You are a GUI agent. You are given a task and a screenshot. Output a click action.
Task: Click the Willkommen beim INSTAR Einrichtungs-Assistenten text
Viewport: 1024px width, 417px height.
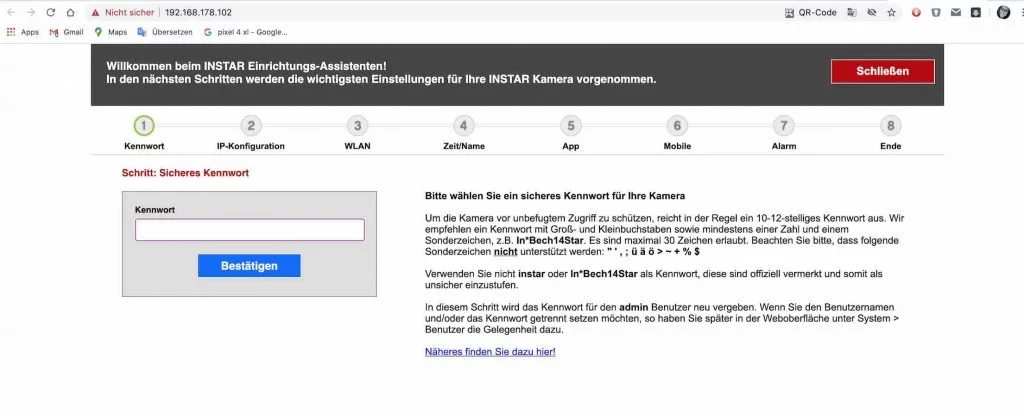pos(246,66)
